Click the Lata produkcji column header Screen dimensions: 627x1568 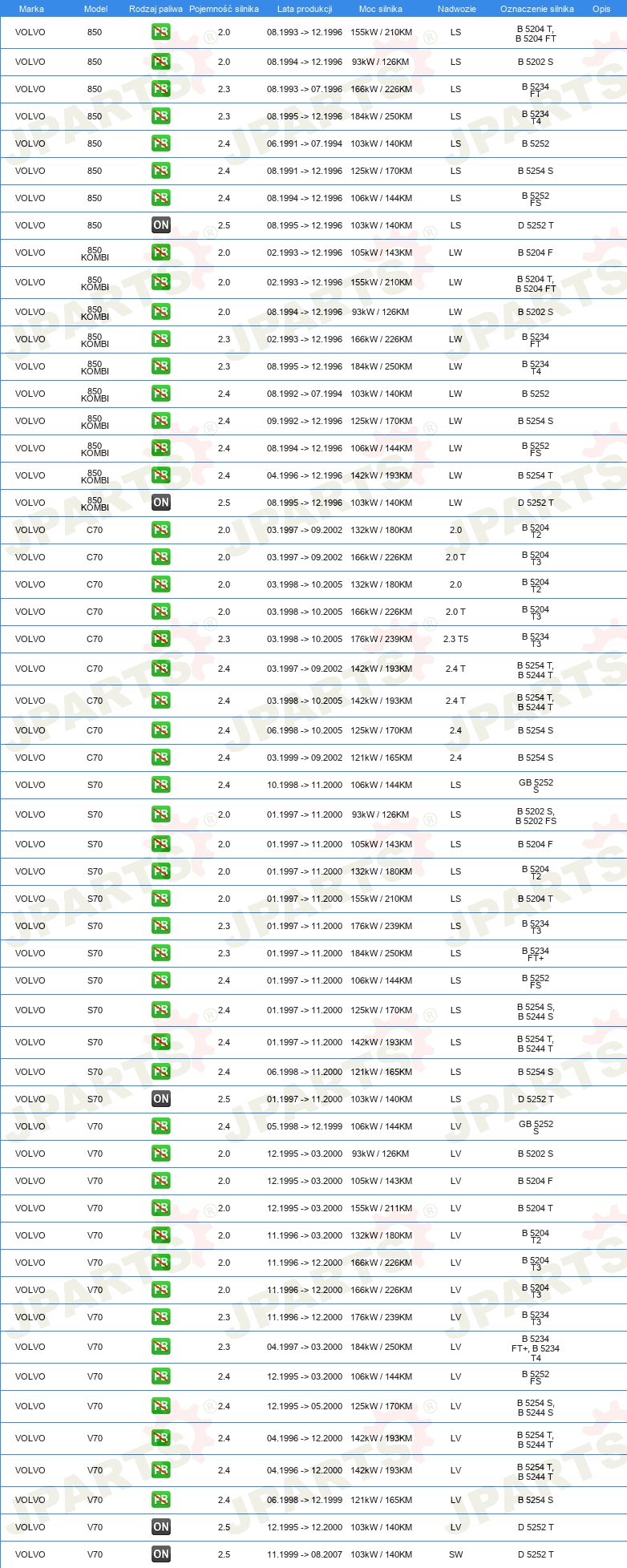[305, 9]
